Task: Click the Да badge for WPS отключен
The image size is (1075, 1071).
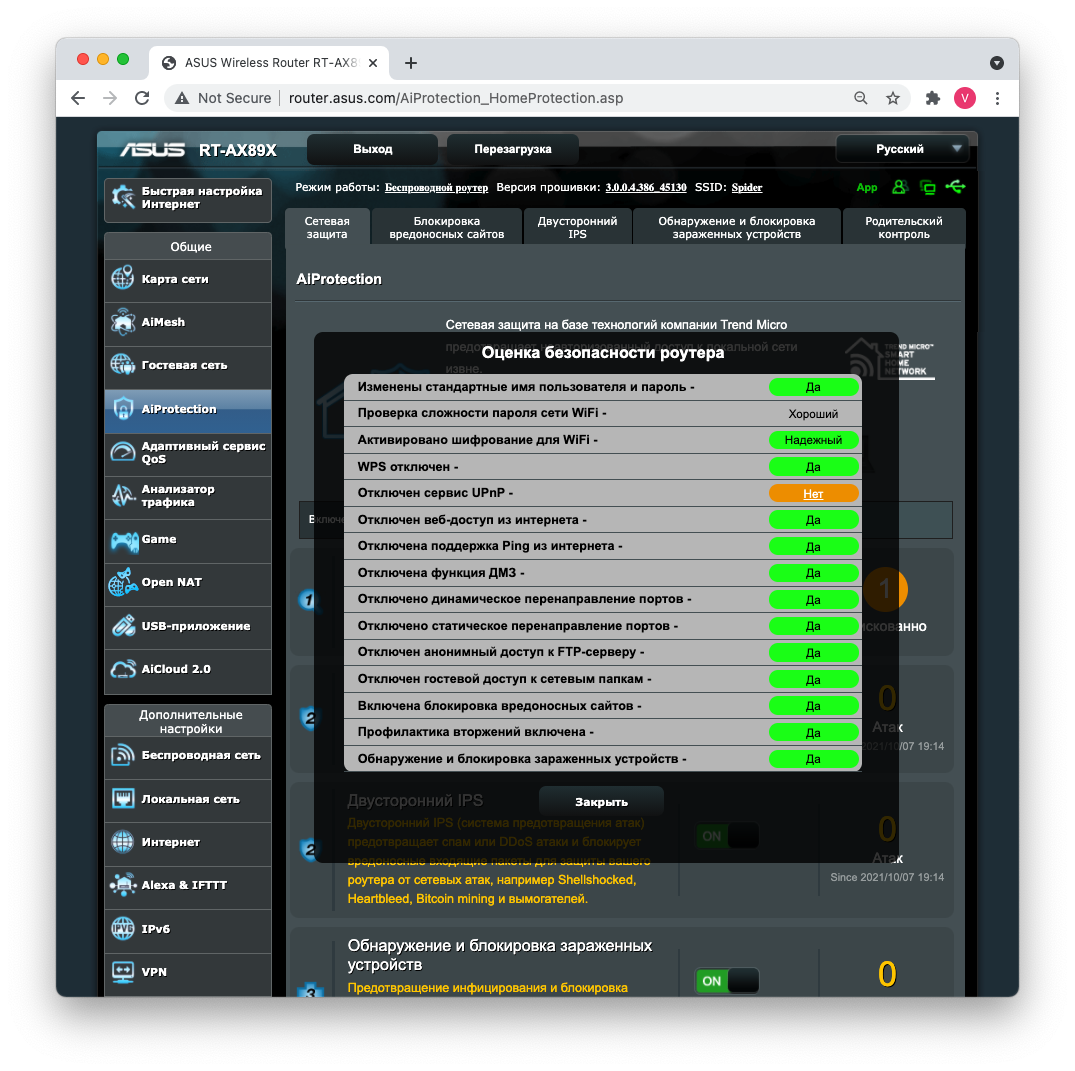Action: (x=813, y=467)
